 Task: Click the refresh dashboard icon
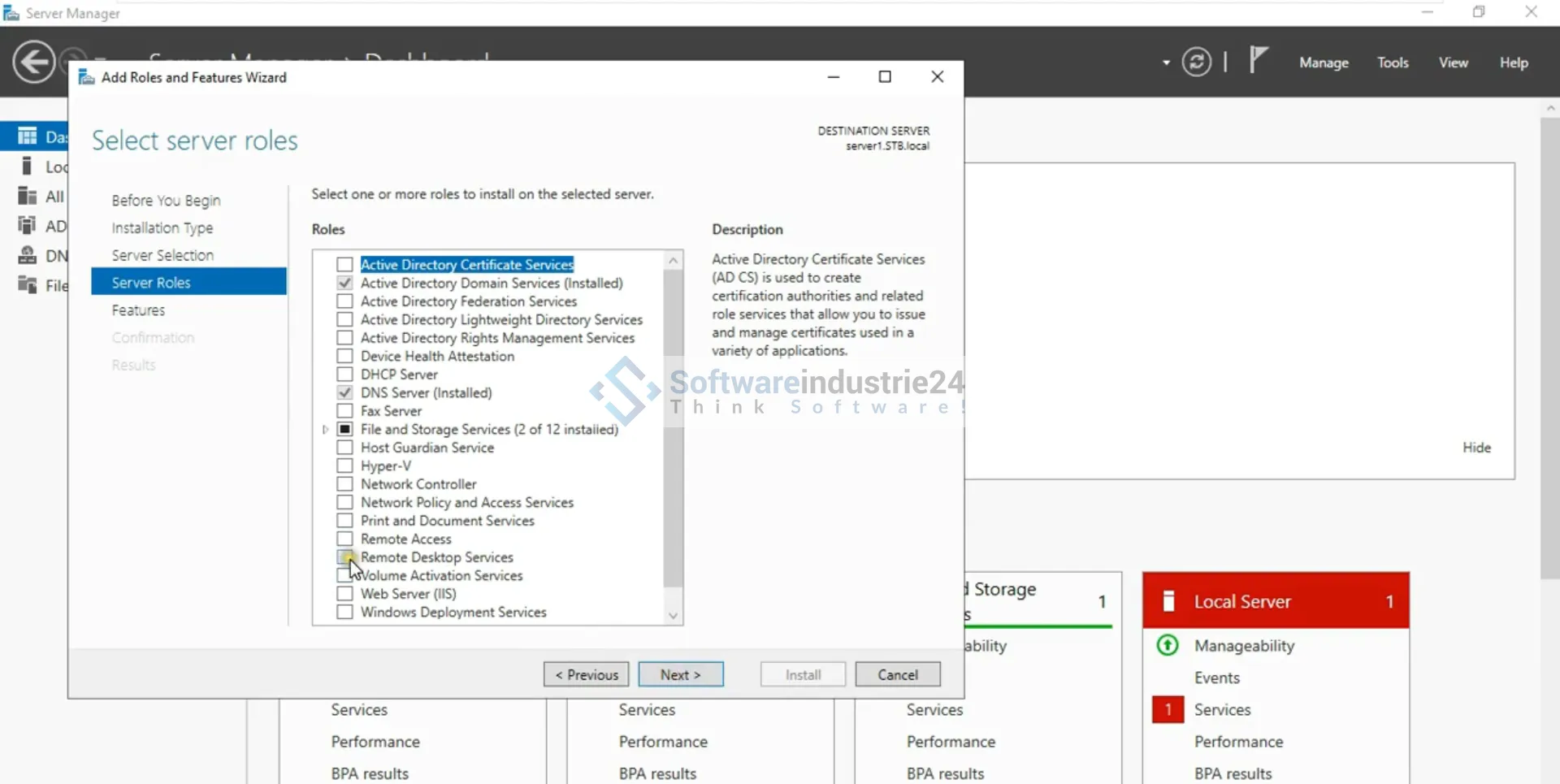tap(1196, 63)
